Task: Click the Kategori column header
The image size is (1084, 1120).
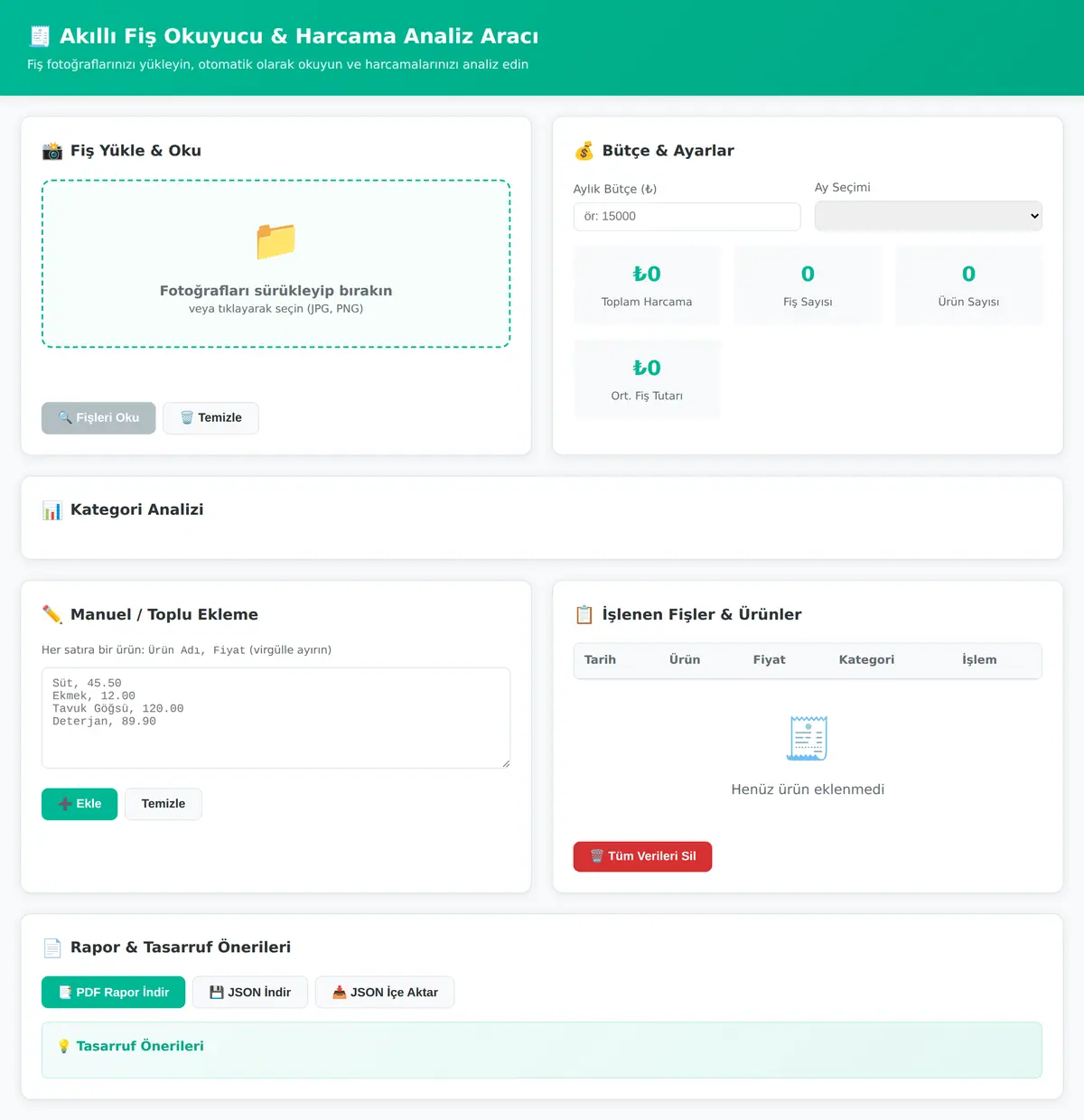Action: click(866, 660)
